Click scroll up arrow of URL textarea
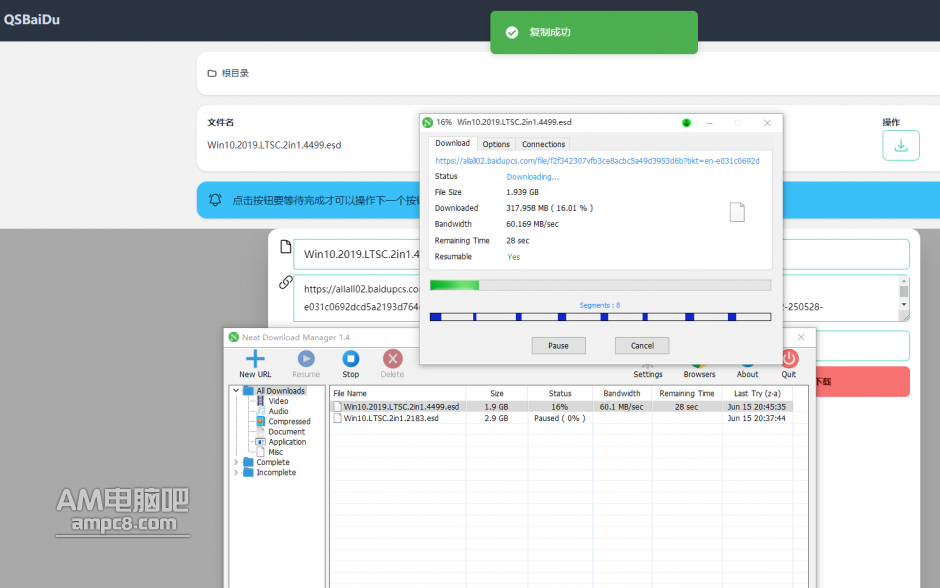Image resolution: width=940 pixels, height=588 pixels. pos(904,281)
